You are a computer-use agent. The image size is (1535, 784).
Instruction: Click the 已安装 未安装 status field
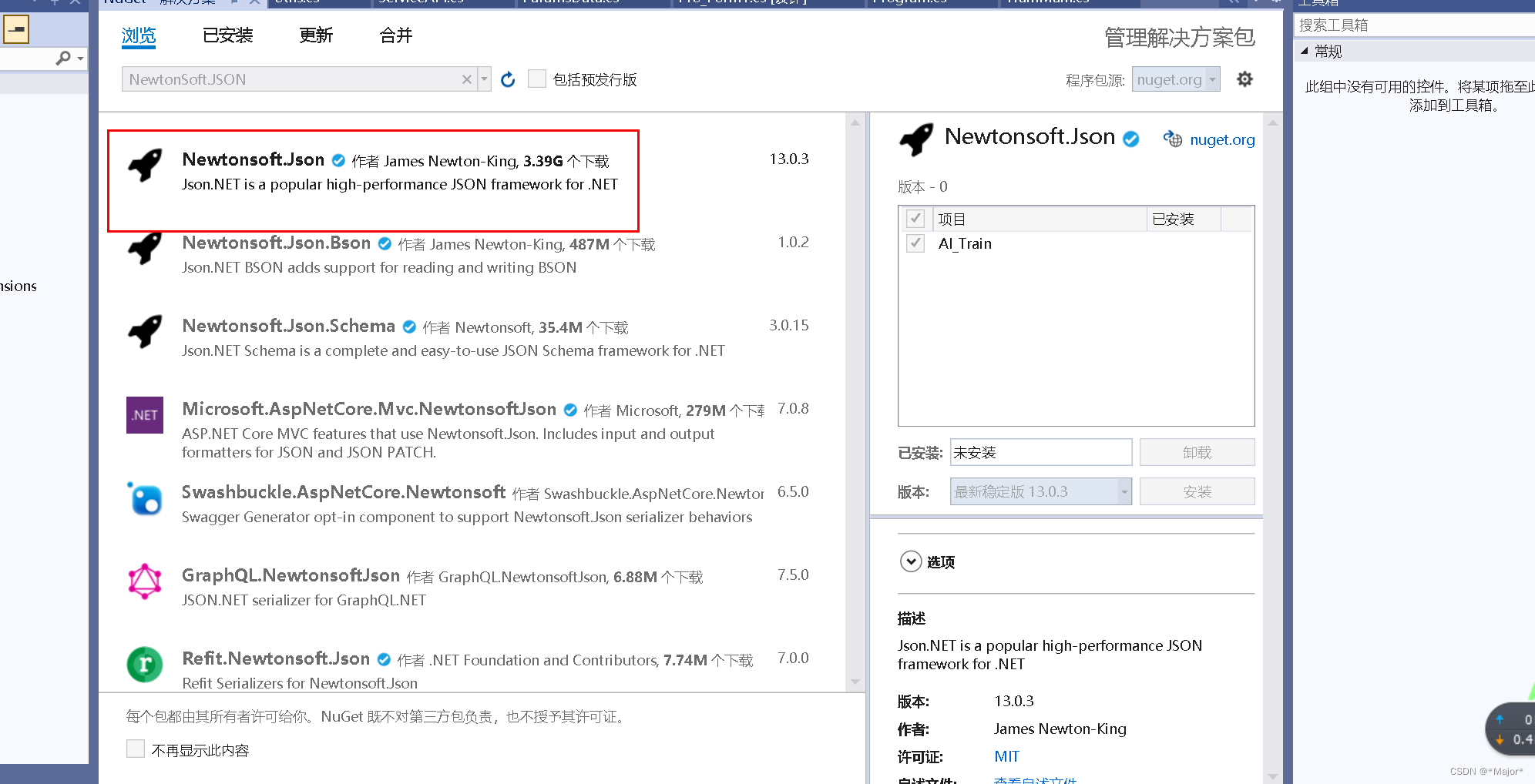coord(1040,452)
